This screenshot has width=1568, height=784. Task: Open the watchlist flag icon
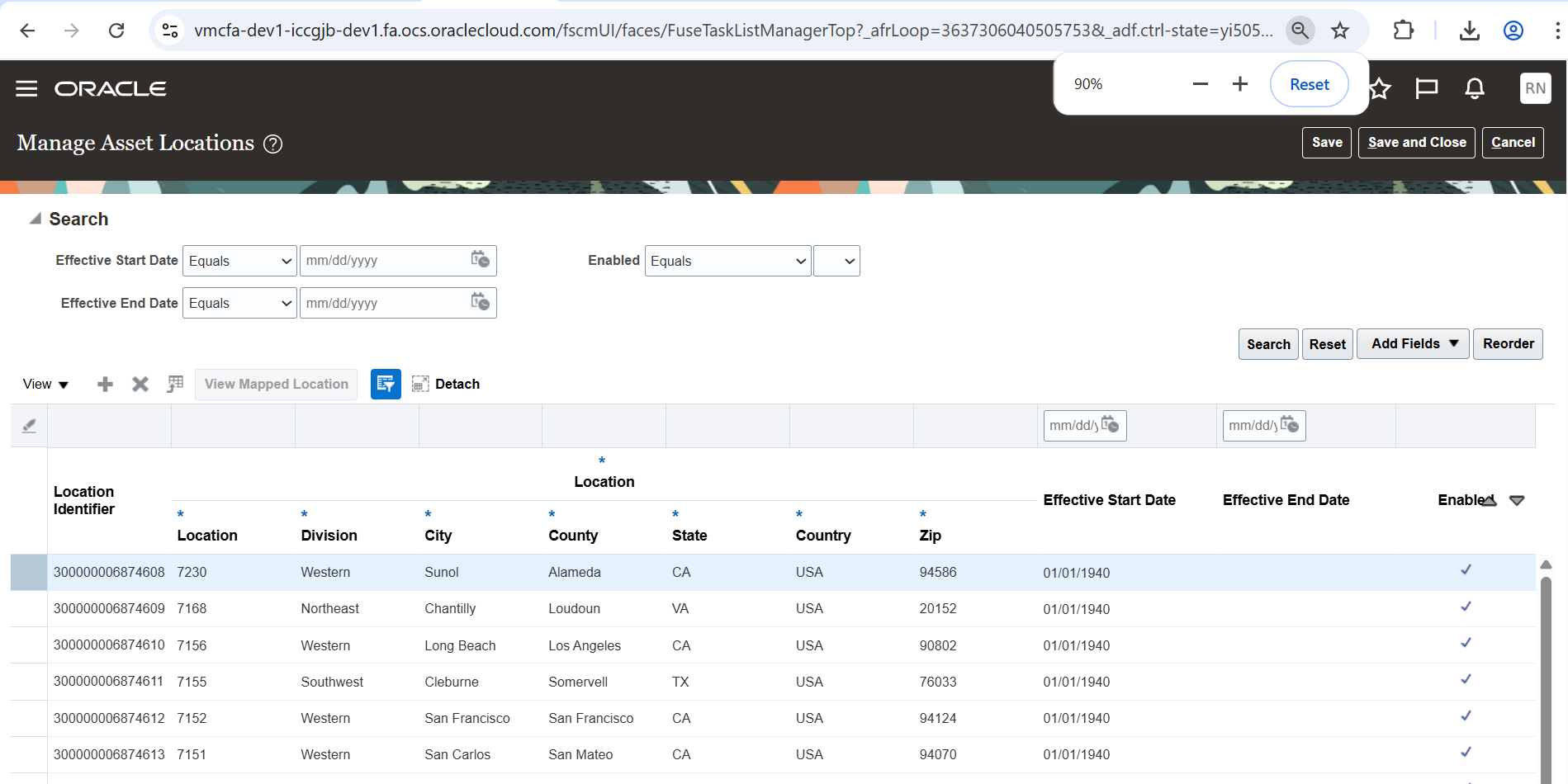1427,88
